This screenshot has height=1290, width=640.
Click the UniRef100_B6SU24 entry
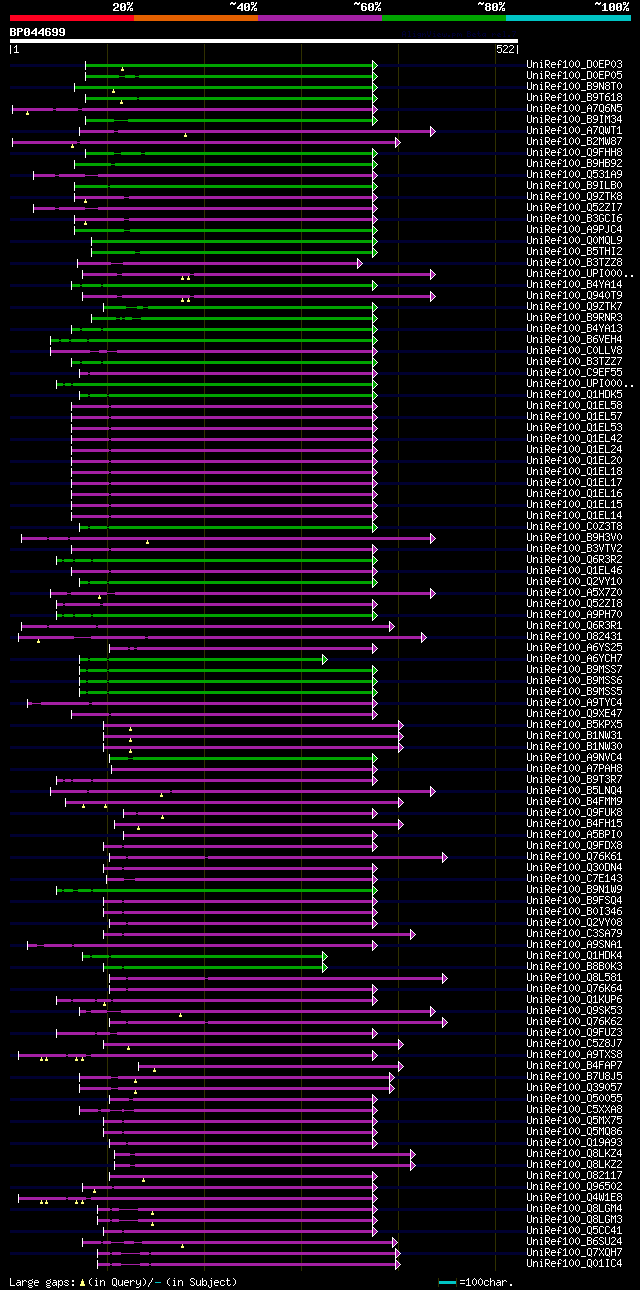(574, 1242)
